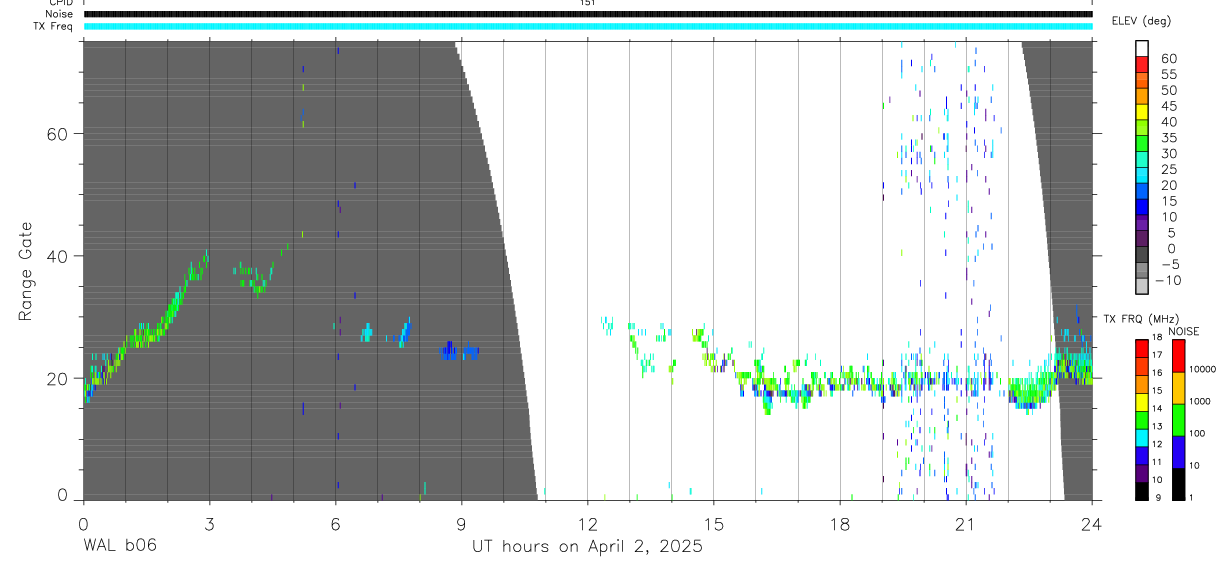The image size is (1228, 567).
Task: Click the yellow segment of the ELEV colorbar
Action: [x=1141, y=114]
